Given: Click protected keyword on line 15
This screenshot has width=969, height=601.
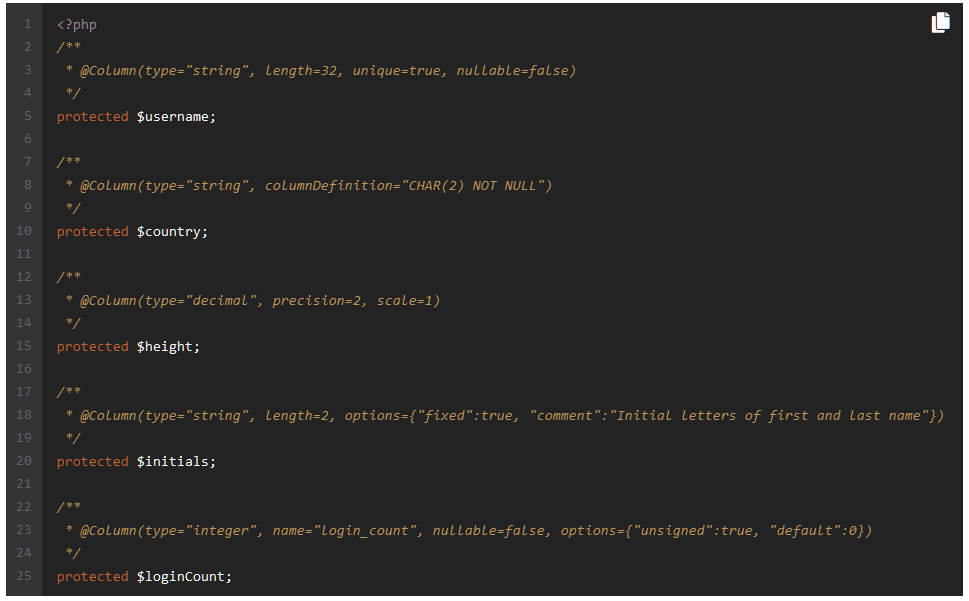Looking at the screenshot, I should [x=93, y=347].
